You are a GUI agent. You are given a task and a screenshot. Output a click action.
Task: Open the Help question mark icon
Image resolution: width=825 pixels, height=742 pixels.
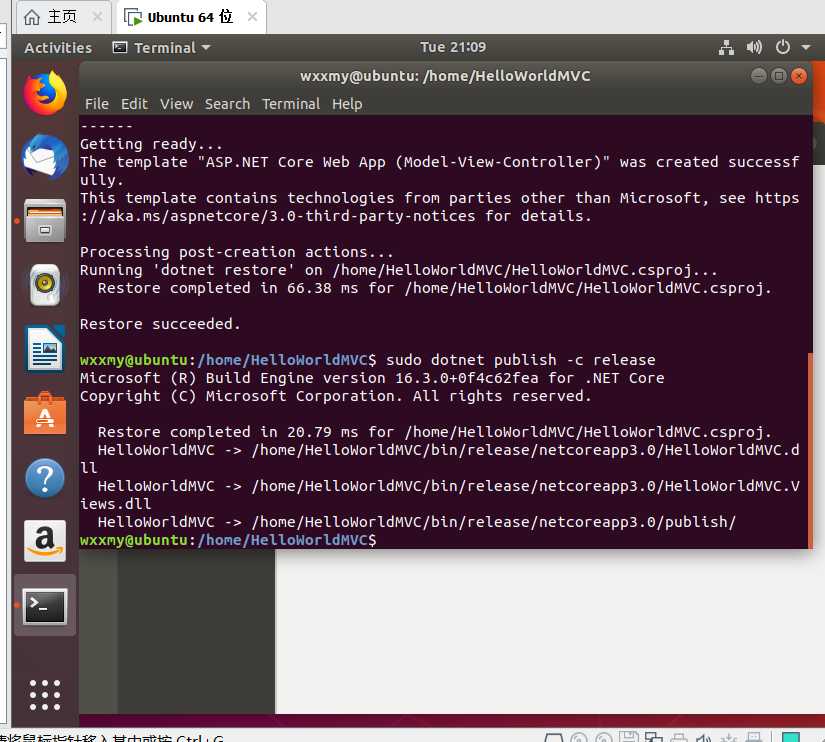point(45,478)
